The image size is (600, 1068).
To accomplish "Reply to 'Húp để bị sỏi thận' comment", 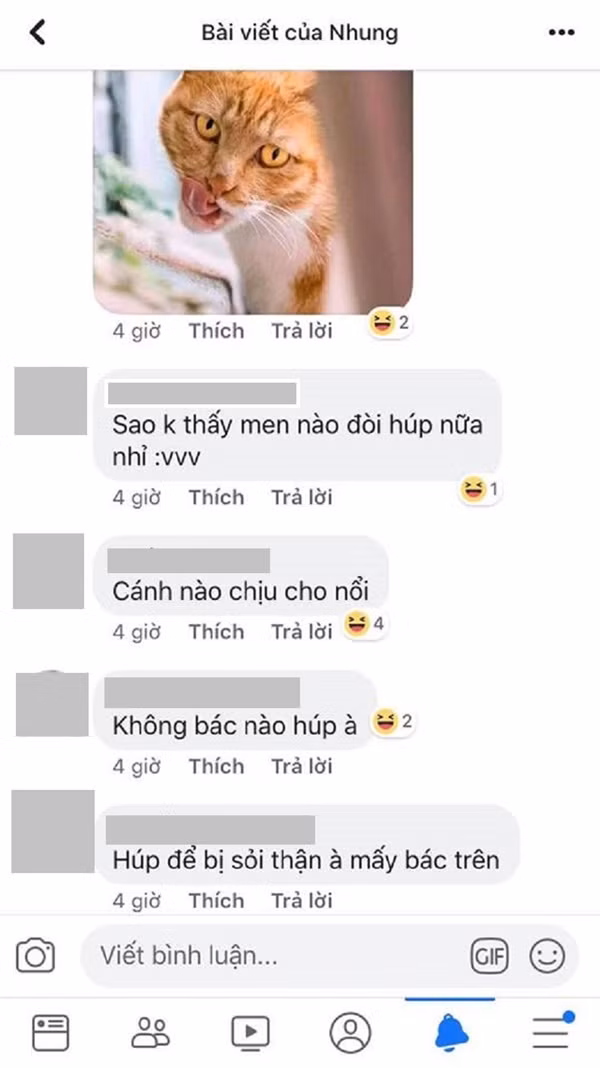I will click(x=302, y=900).
